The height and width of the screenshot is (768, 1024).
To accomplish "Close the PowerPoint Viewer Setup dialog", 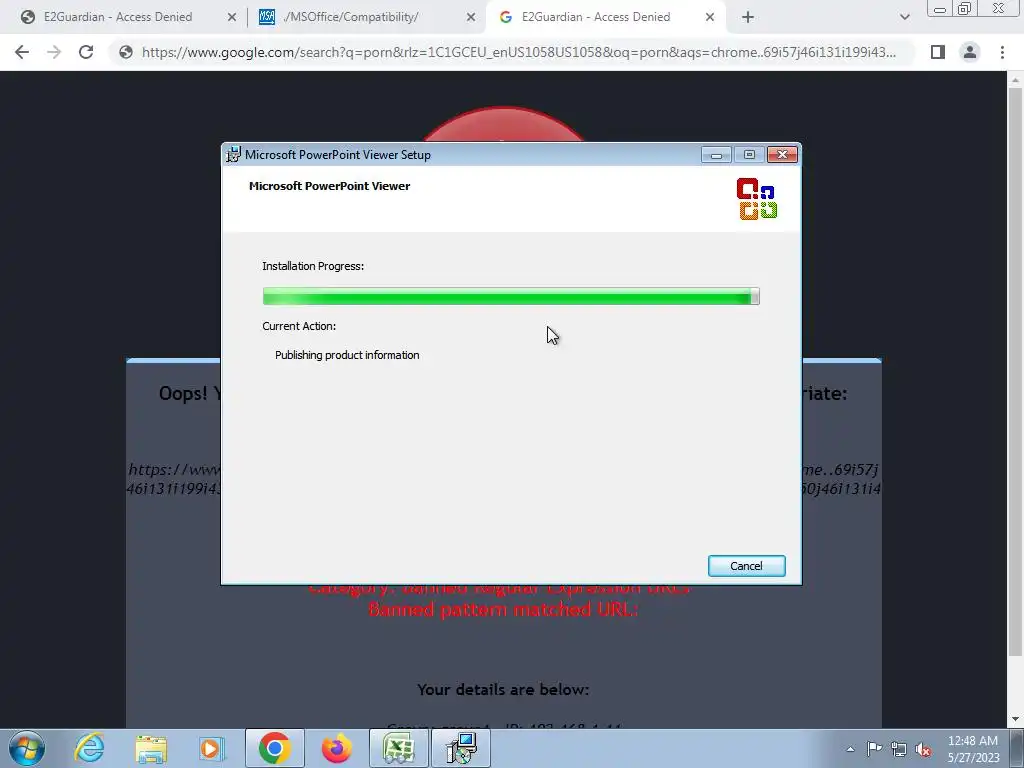I will tap(782, 155).
